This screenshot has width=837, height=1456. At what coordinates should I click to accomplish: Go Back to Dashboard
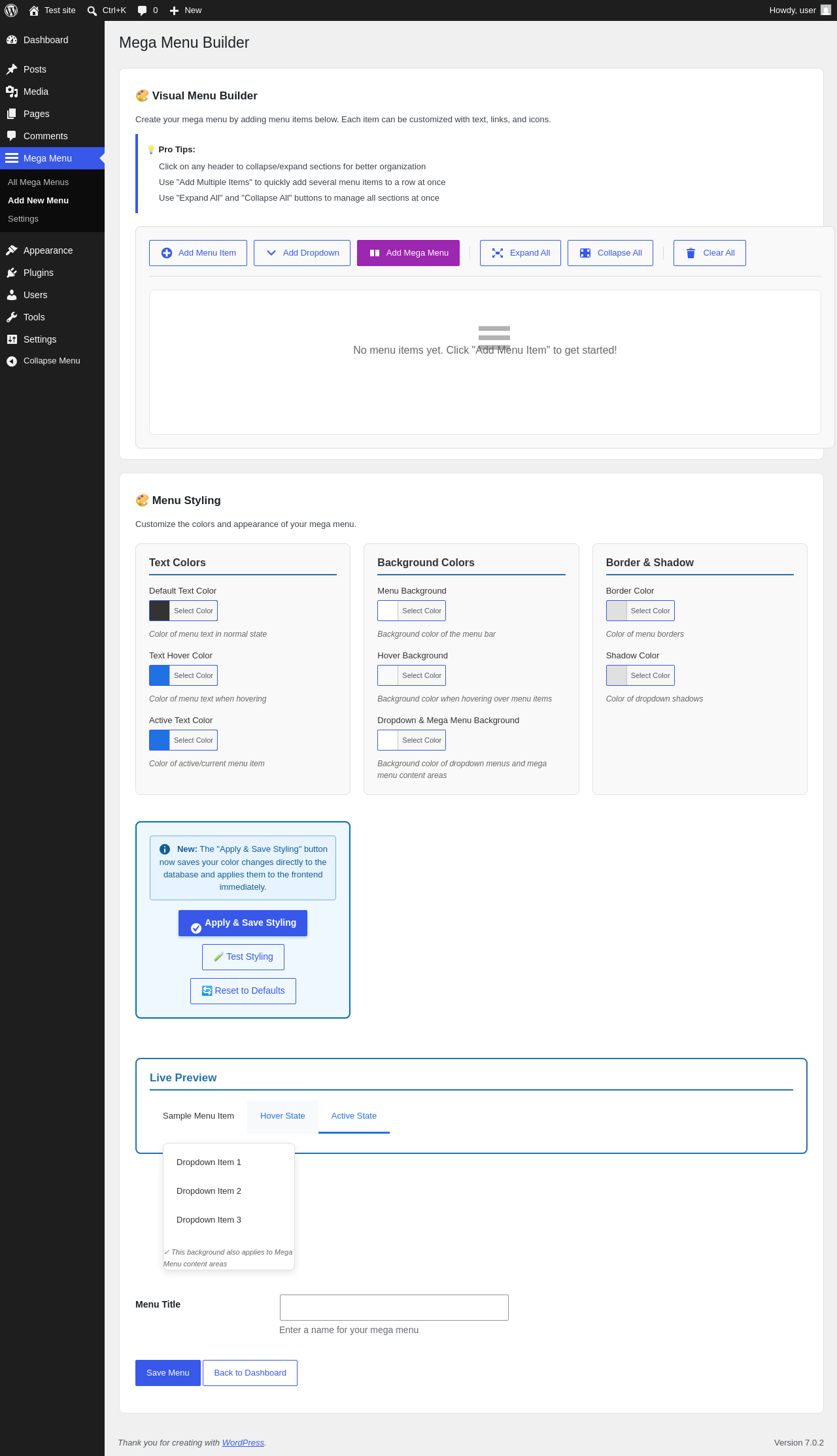coord(250,1373)
